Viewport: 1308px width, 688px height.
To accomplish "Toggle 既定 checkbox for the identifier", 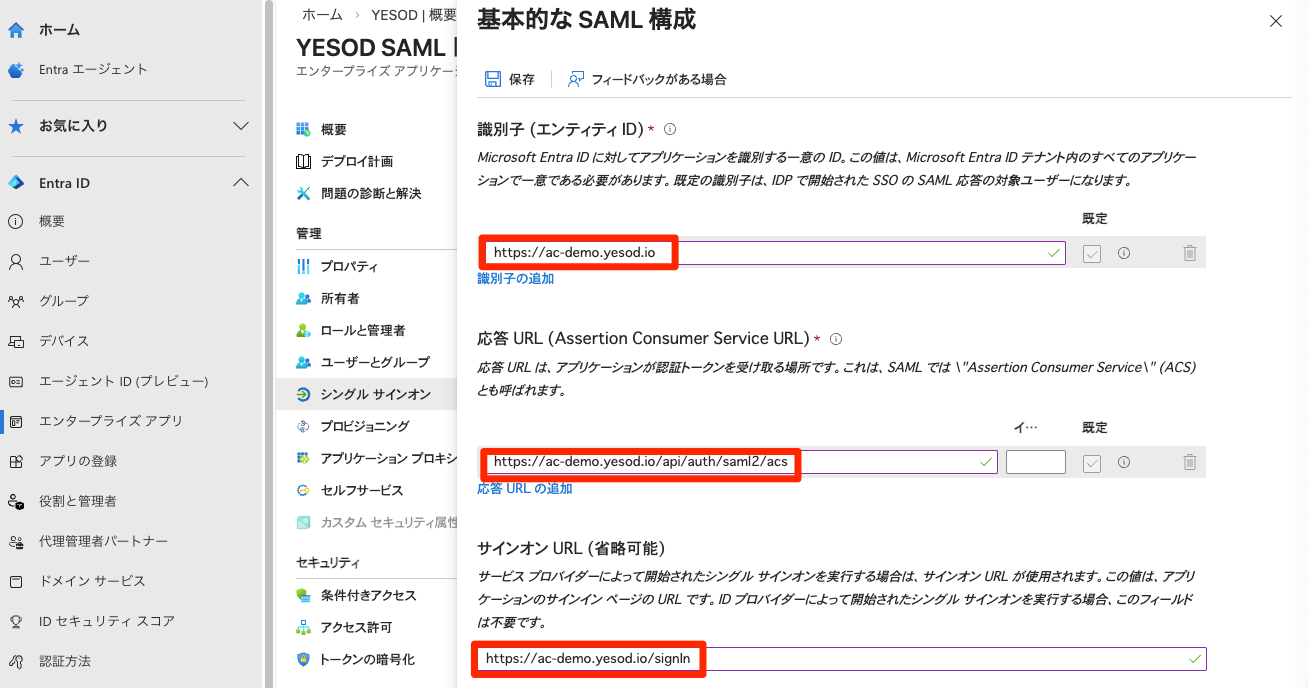I will 1092,254.
